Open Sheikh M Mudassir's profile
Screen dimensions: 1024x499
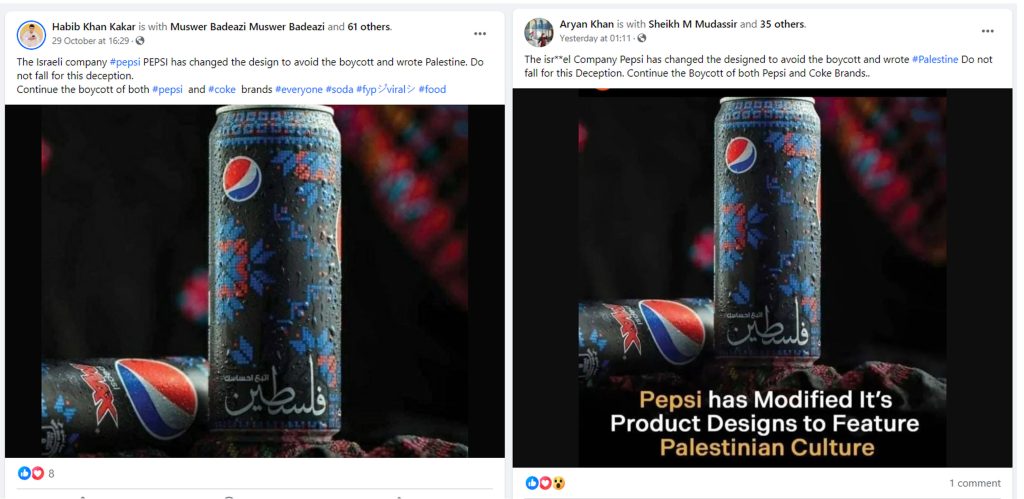[695, 24]
